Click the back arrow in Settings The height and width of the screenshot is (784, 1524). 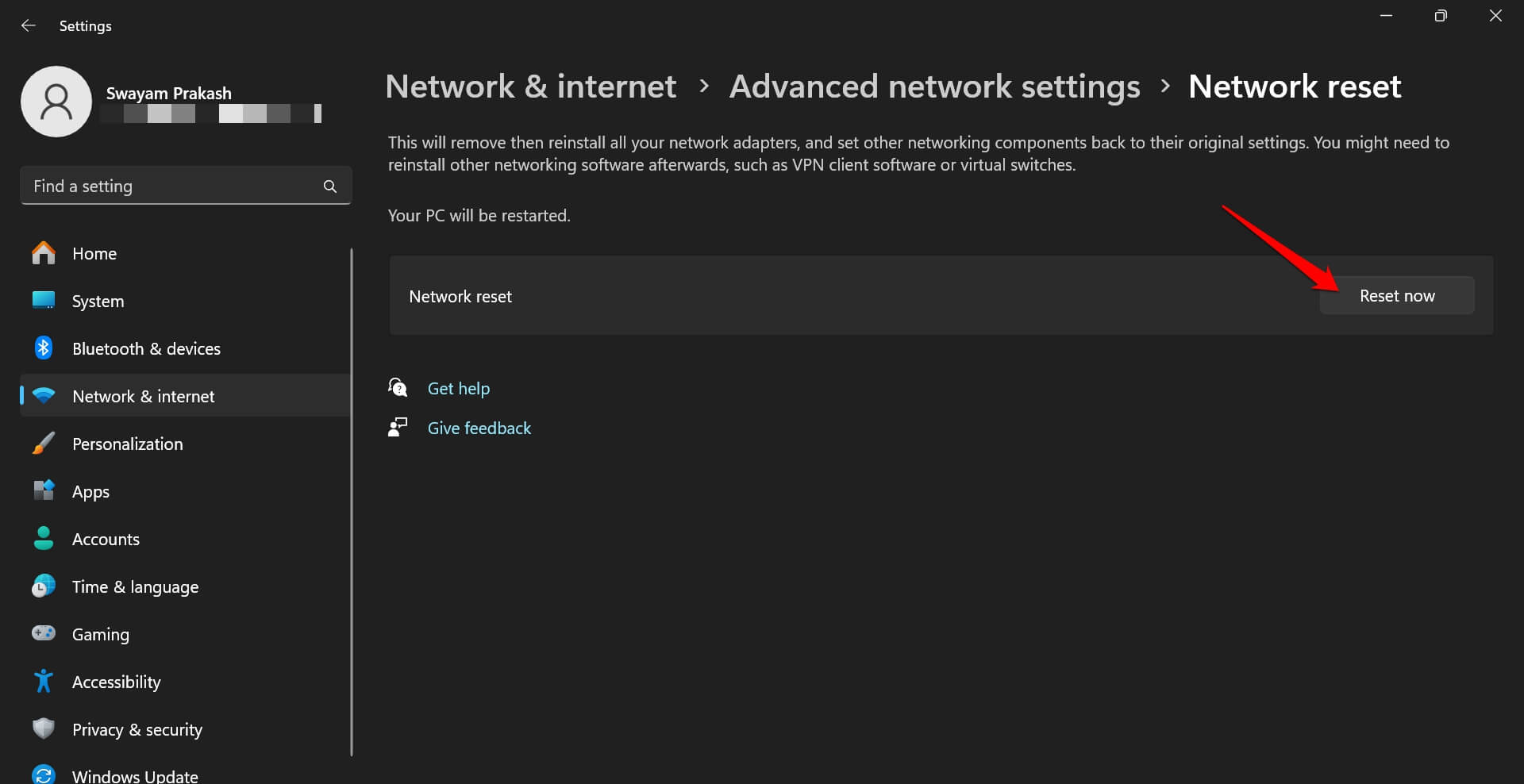pyautogui.click(x=29, y=25)
